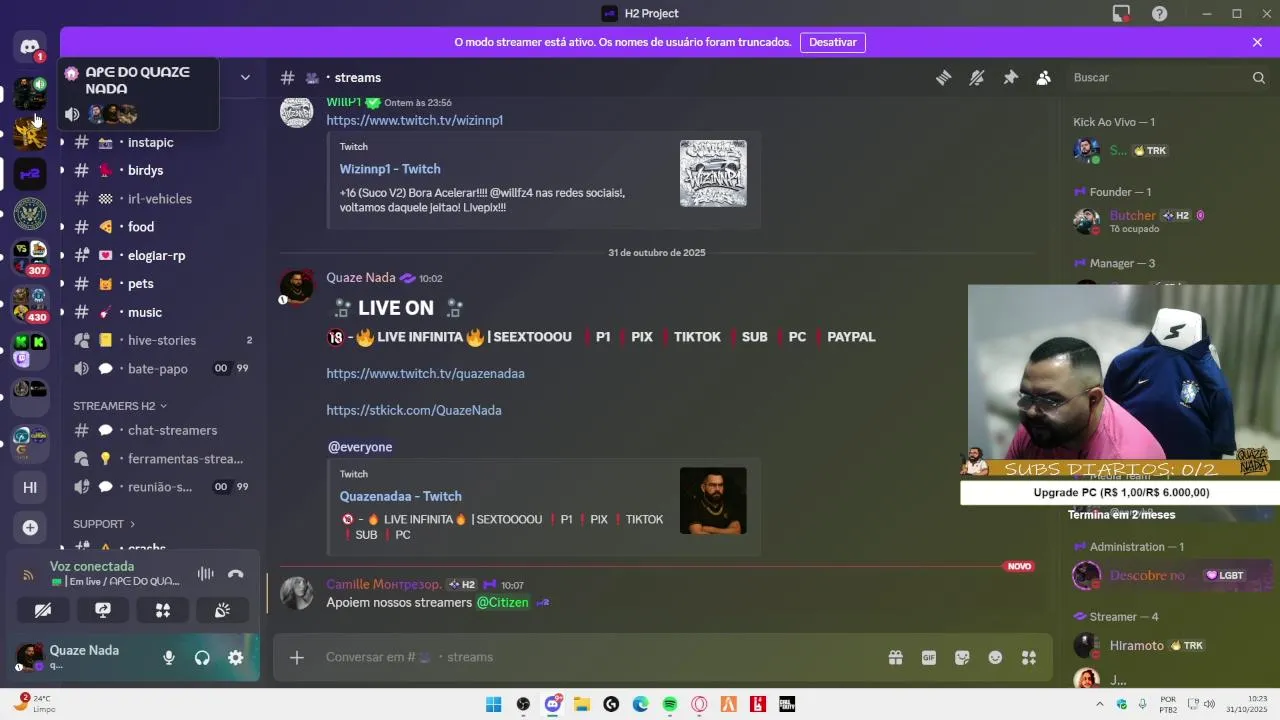Open the GIF picker
The height and width of the screenshot is (720, 1280).
[x=929, y=657]
